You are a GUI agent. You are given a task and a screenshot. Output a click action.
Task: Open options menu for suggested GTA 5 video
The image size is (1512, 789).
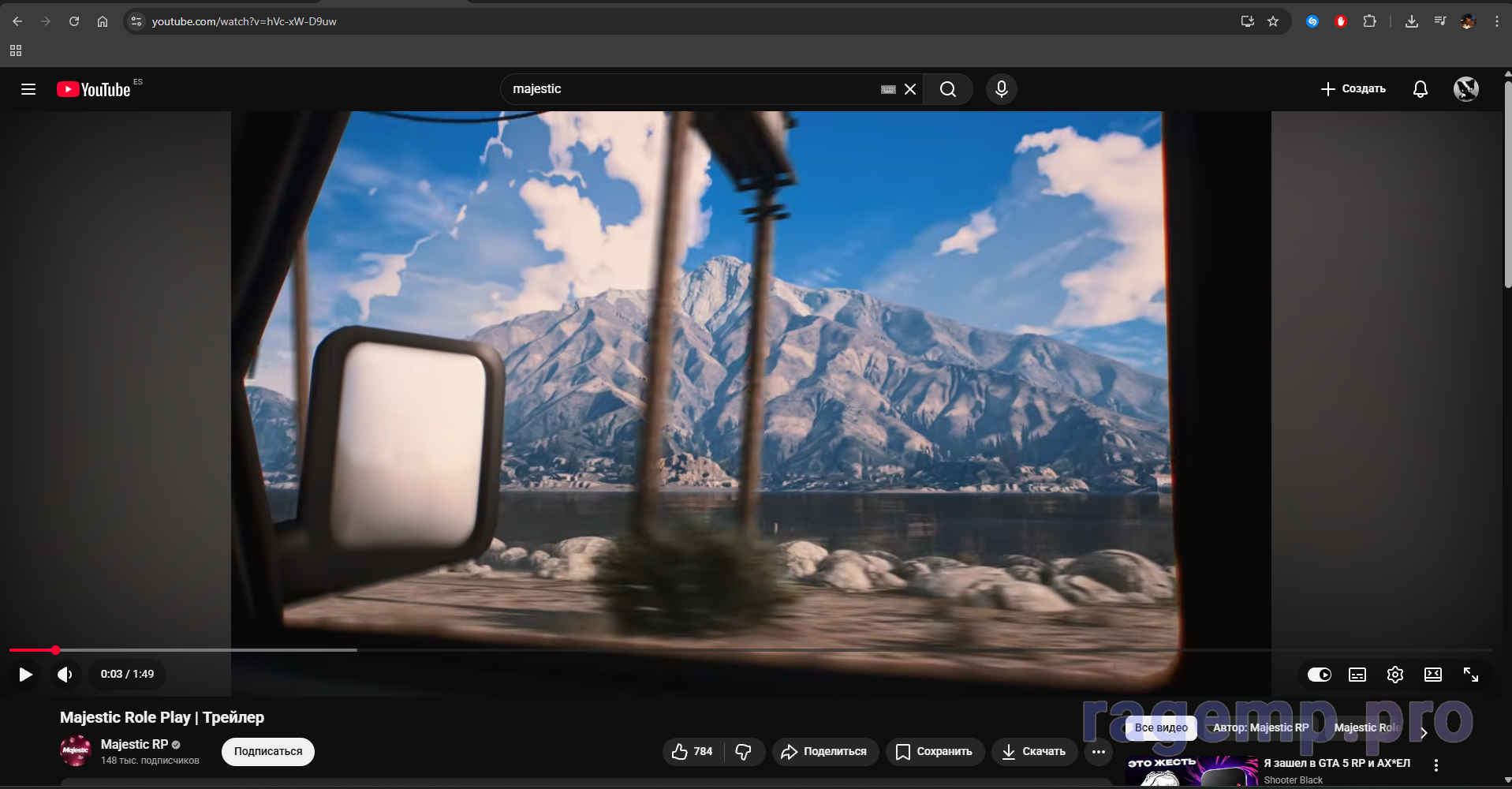(x=1435, y=765)
